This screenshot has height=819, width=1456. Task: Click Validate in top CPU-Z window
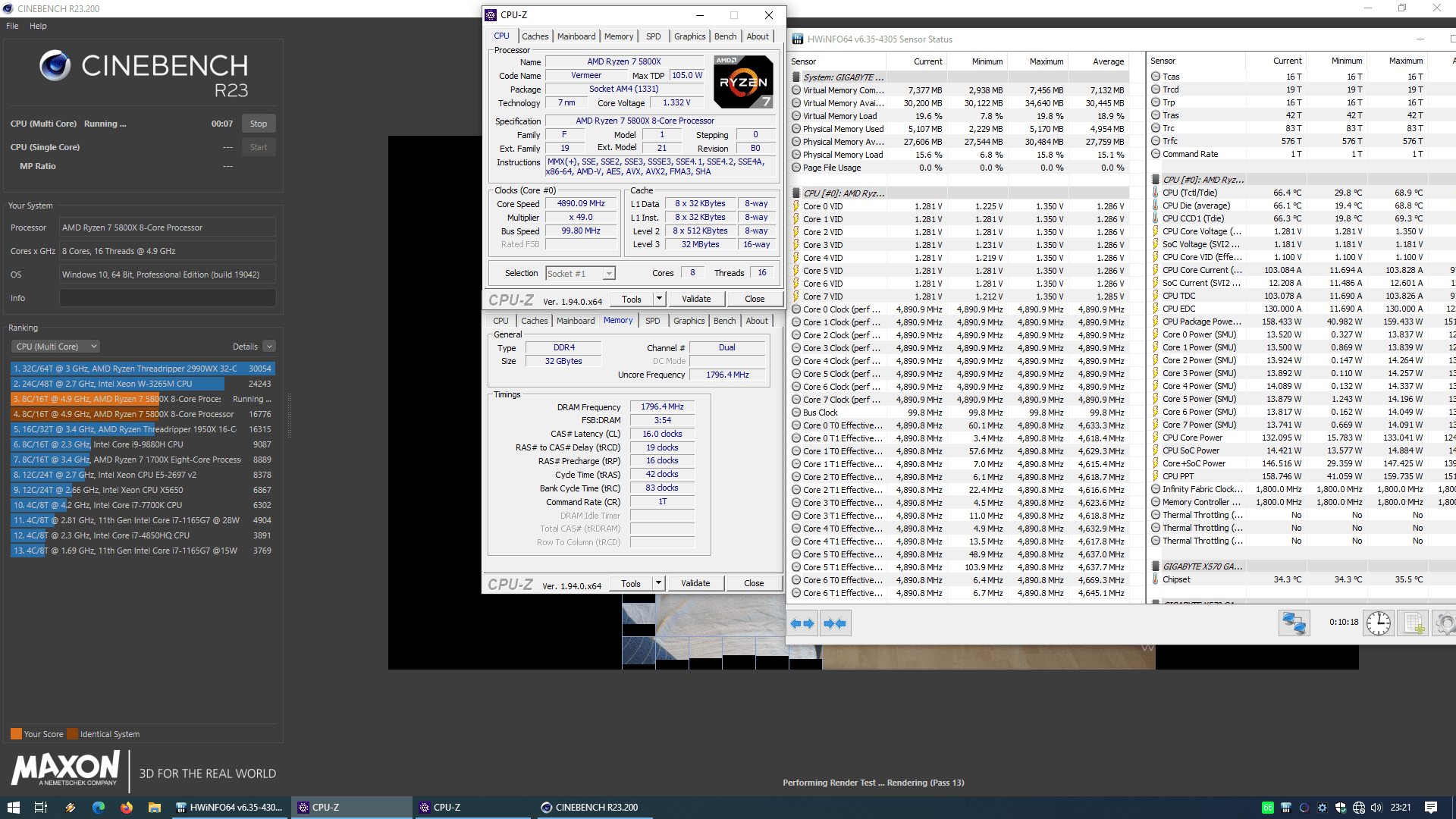pyautogui.click(x=696, y=299)
